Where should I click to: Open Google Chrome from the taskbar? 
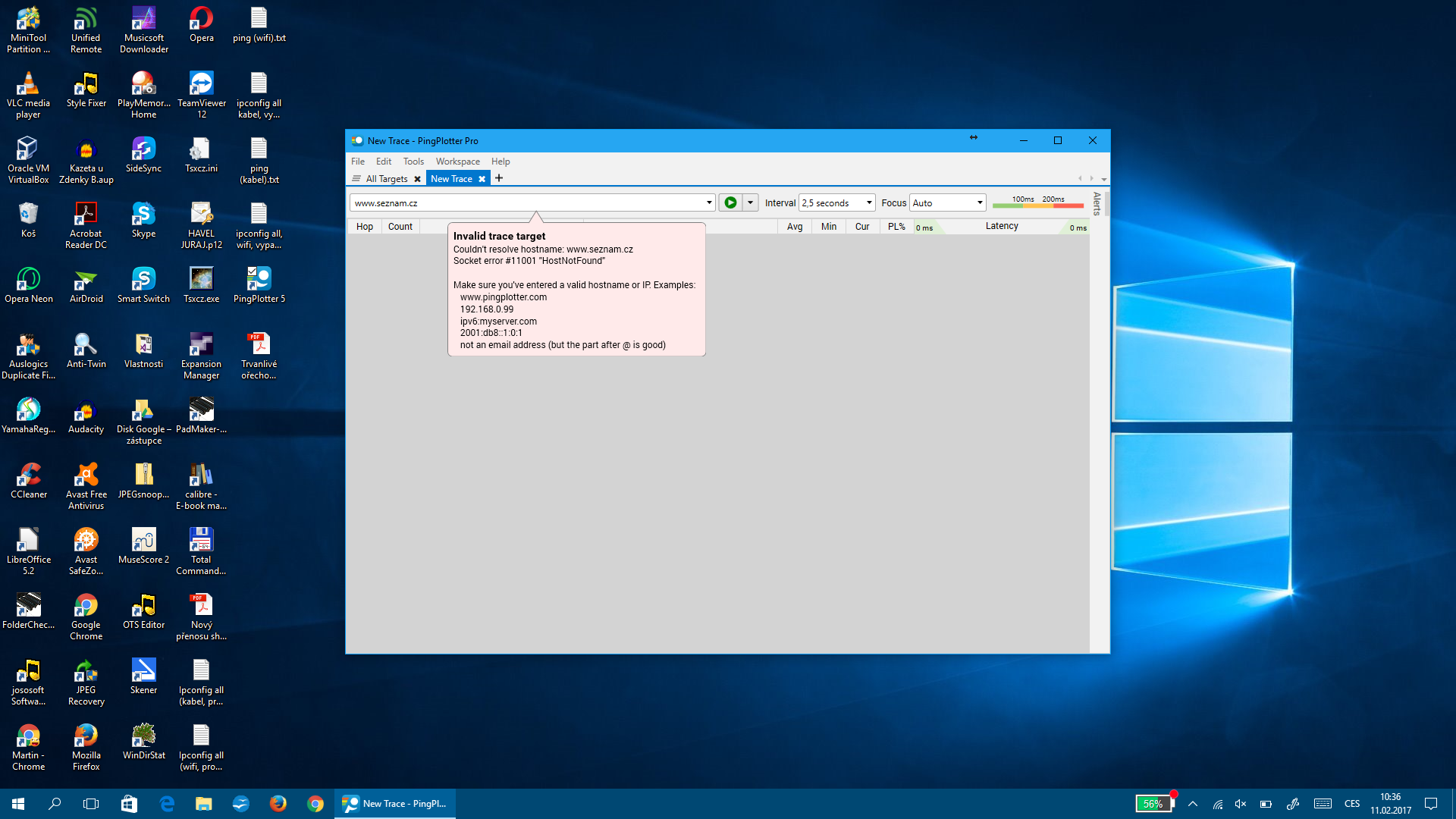[x=315, y=804]
